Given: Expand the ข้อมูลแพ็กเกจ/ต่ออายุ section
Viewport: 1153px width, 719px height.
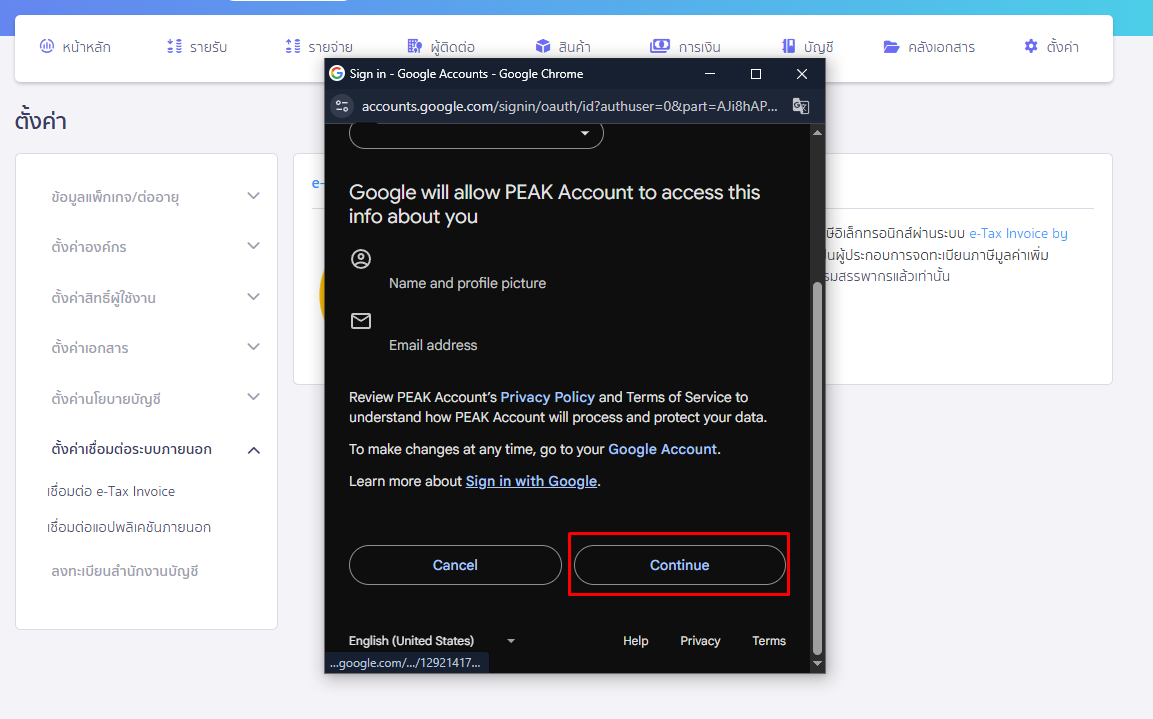Looking at the screenshot, I should coord(253,196).
